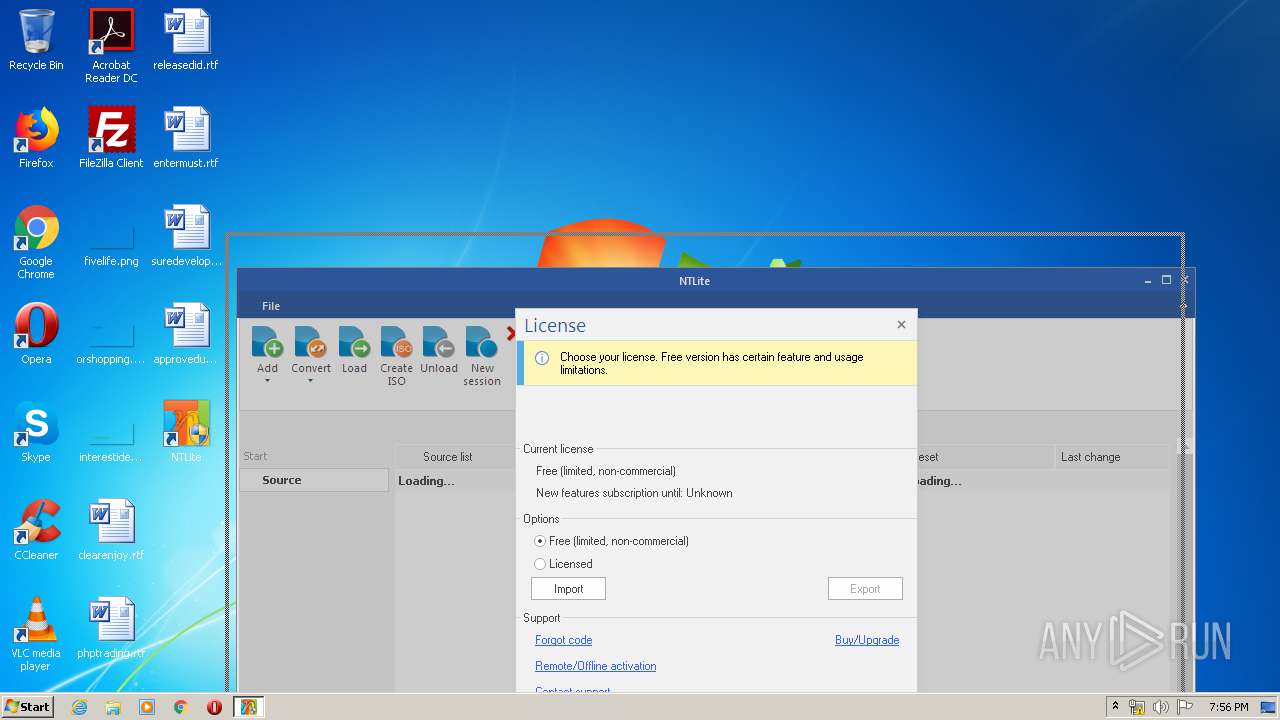Close the License dialog
Viewport: 1280px width, 720px height.
click(x=901, y=325)
